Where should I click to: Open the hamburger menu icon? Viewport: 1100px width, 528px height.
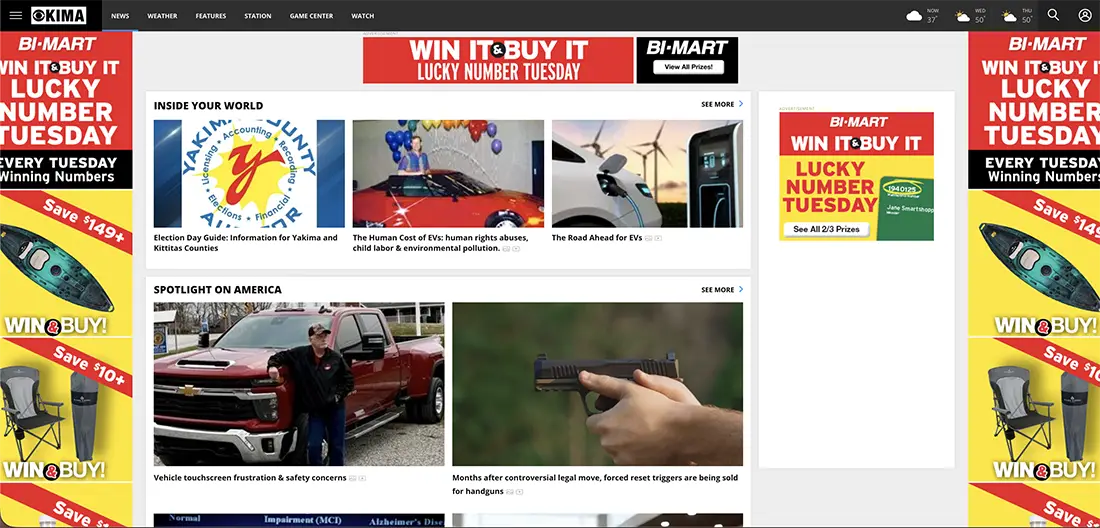[15, 15]
